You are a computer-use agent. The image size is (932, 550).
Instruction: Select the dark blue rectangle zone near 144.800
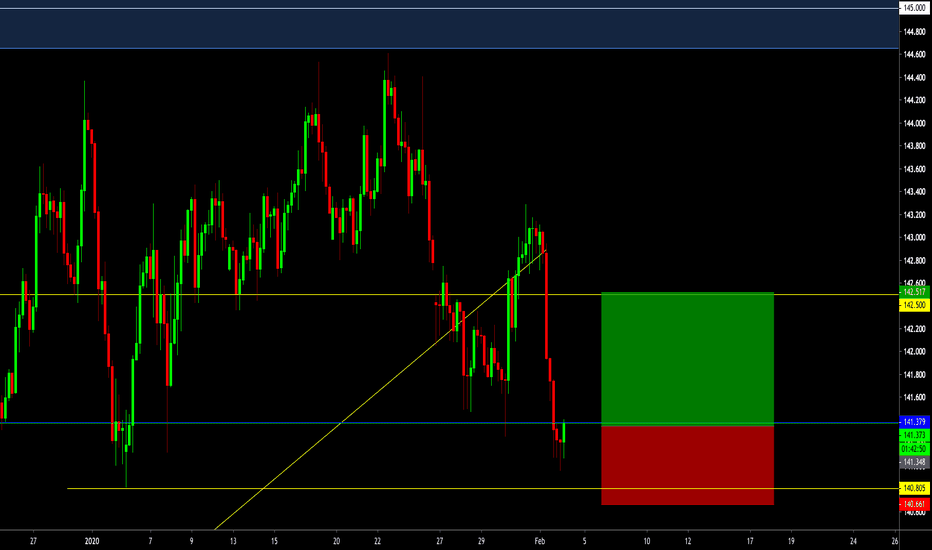(x=449, y=29)
